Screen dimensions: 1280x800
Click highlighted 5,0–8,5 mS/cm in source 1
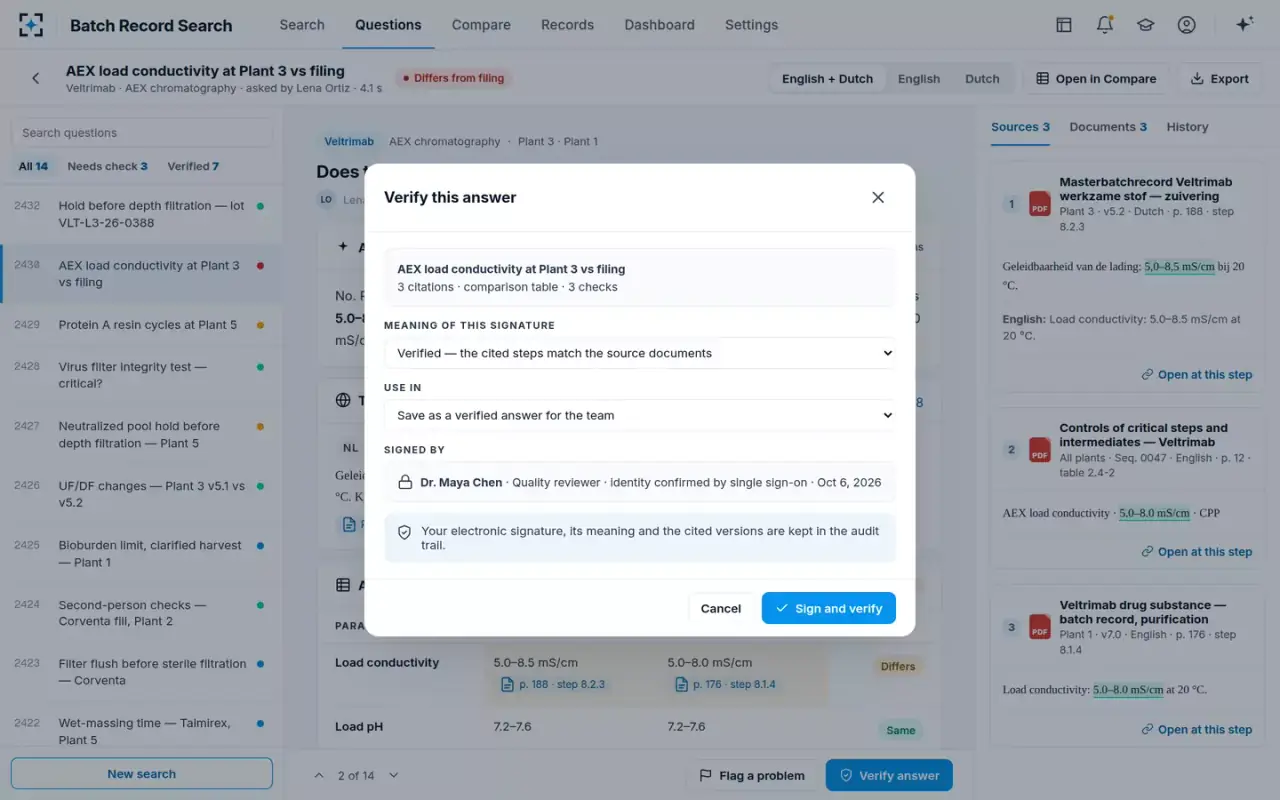click(1179, 267)
